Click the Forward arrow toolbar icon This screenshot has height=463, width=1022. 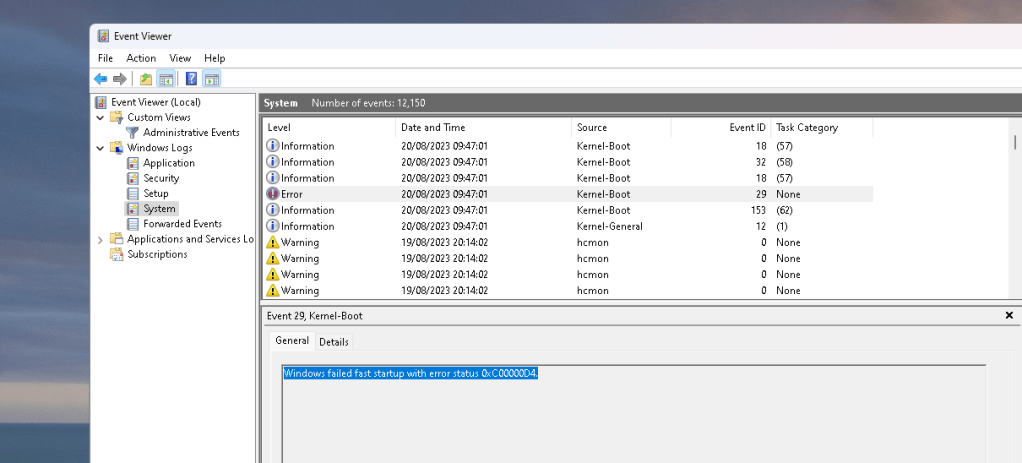coord(119,79)
